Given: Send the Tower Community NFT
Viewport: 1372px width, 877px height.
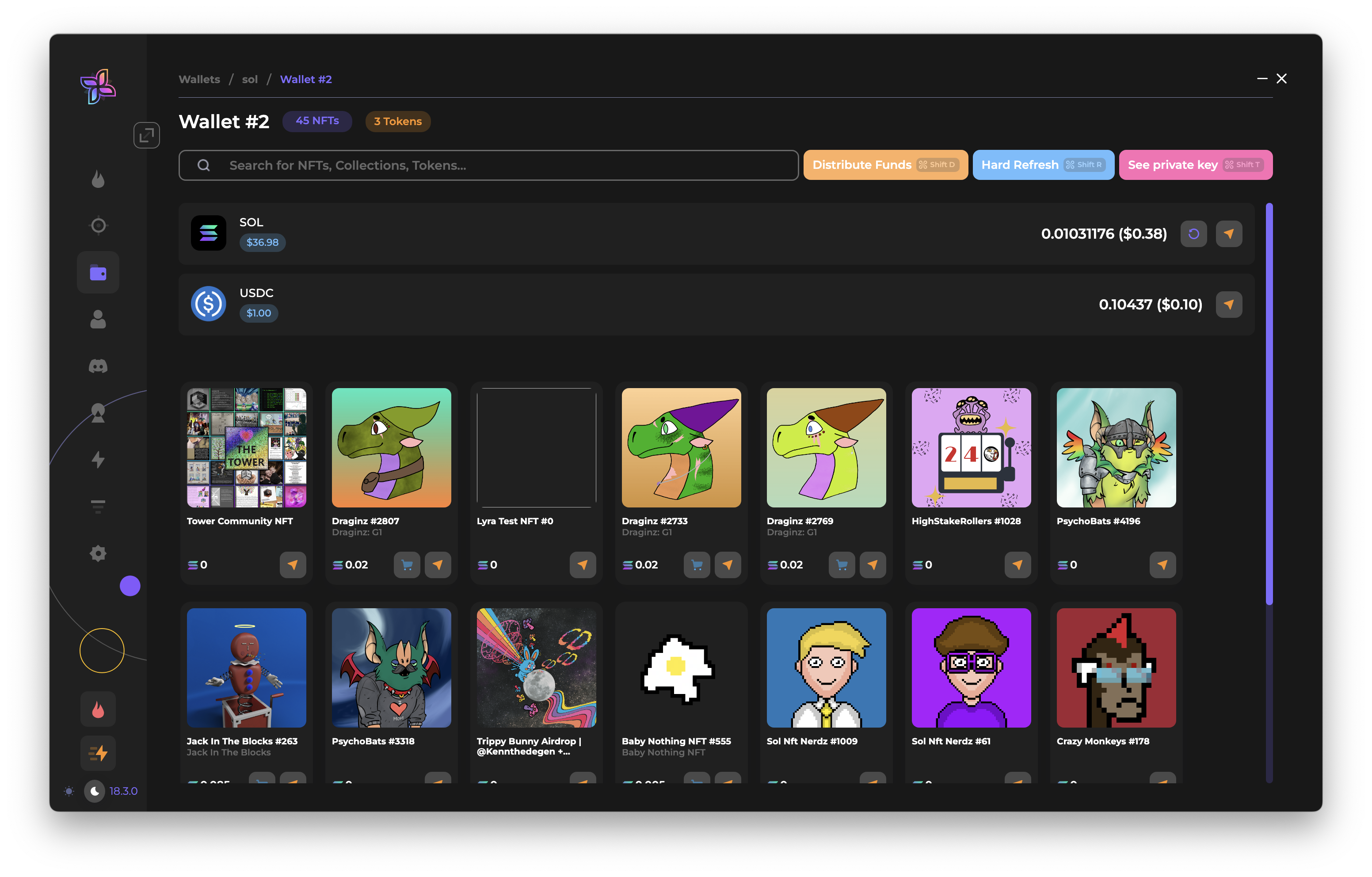Looking at the screenshot, I should pyautogui.click(x=293, y=565).
